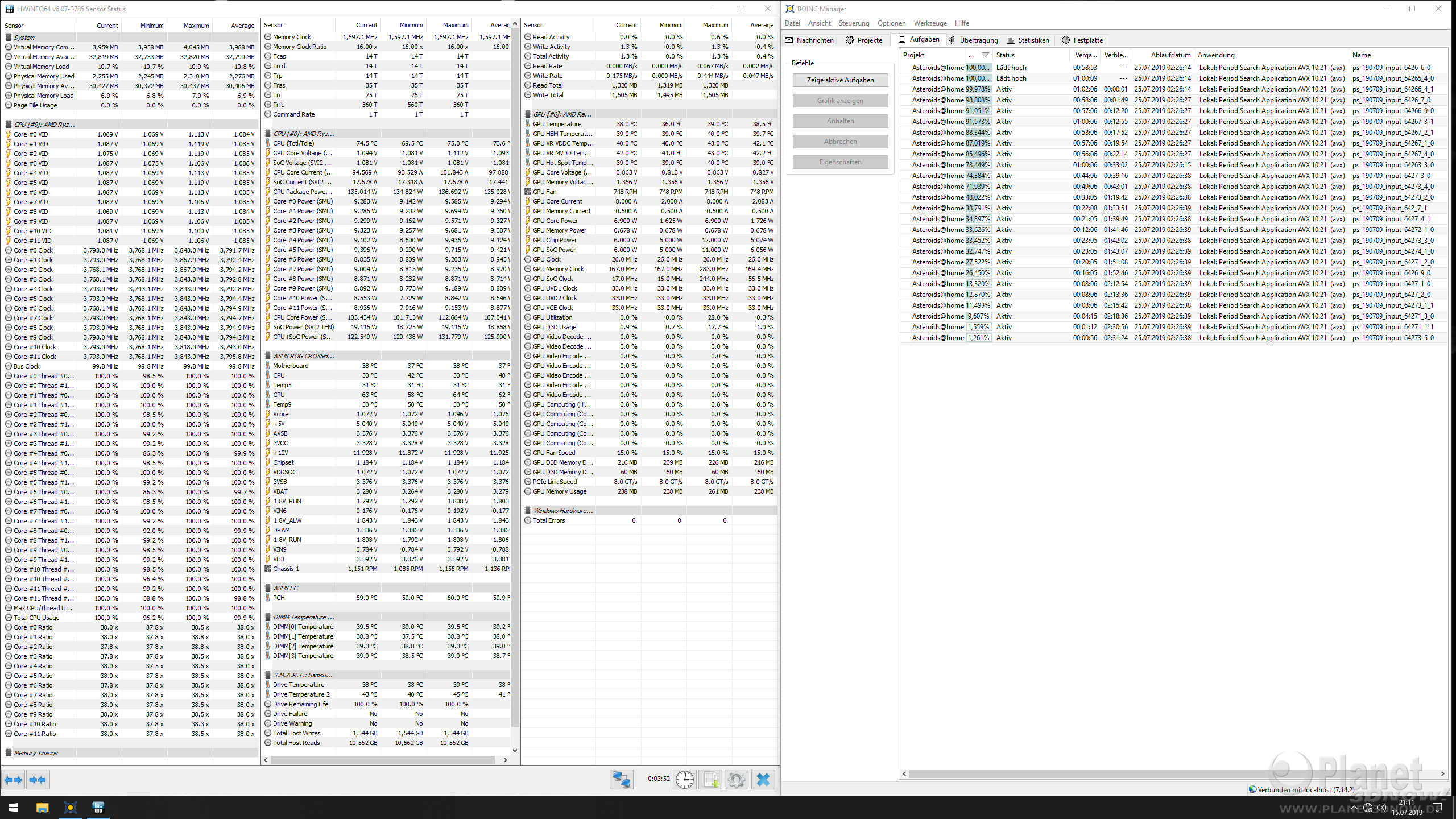This screenshot has height=819, width=1456.
Task: Click the PCH temperature sensor icon
Action: click(268, 598)
